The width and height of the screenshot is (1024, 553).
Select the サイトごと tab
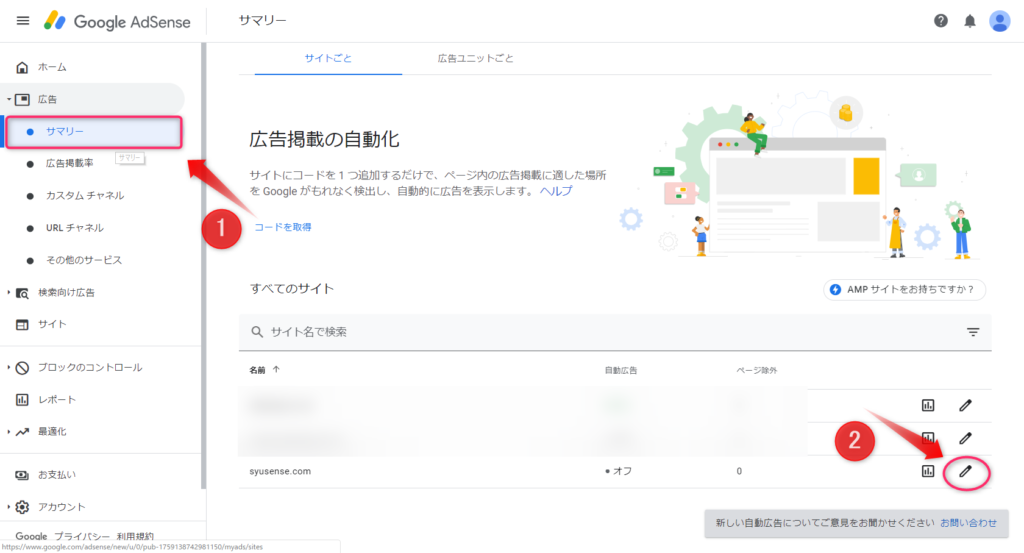click(x=328, y=59)
